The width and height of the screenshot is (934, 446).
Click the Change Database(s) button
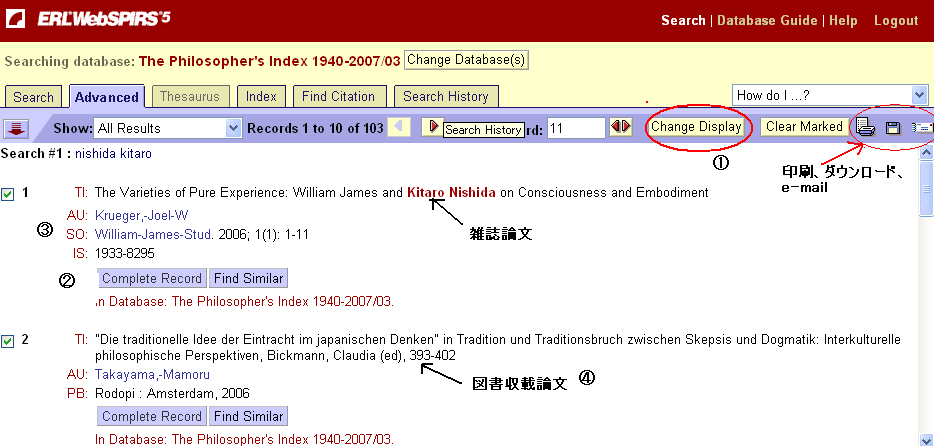coord(466,60)
